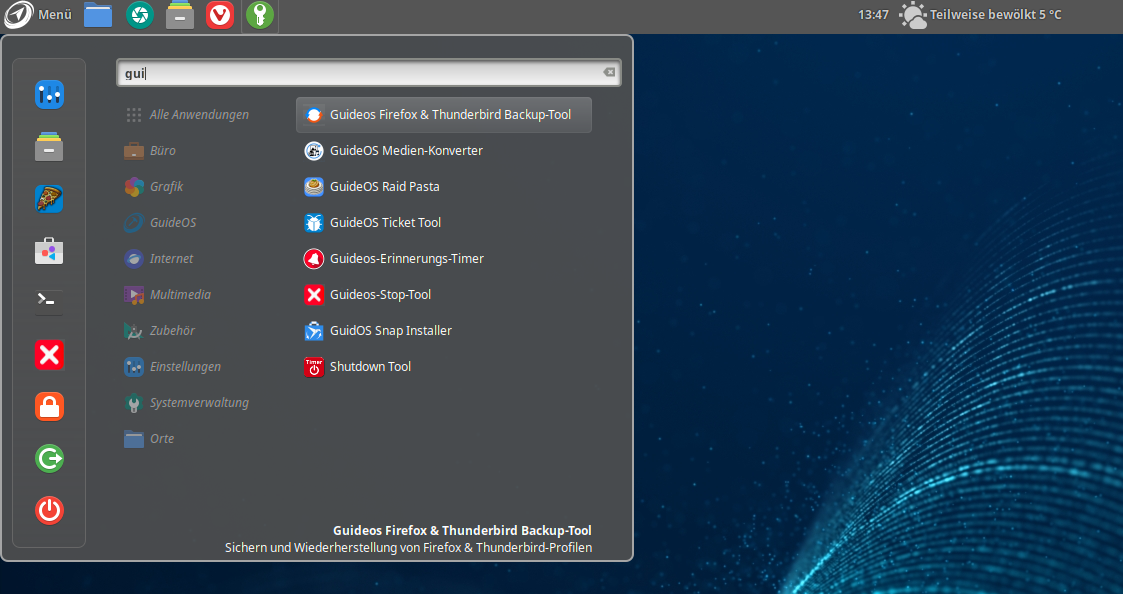Select the Einstellungen category

click(173, 366)
